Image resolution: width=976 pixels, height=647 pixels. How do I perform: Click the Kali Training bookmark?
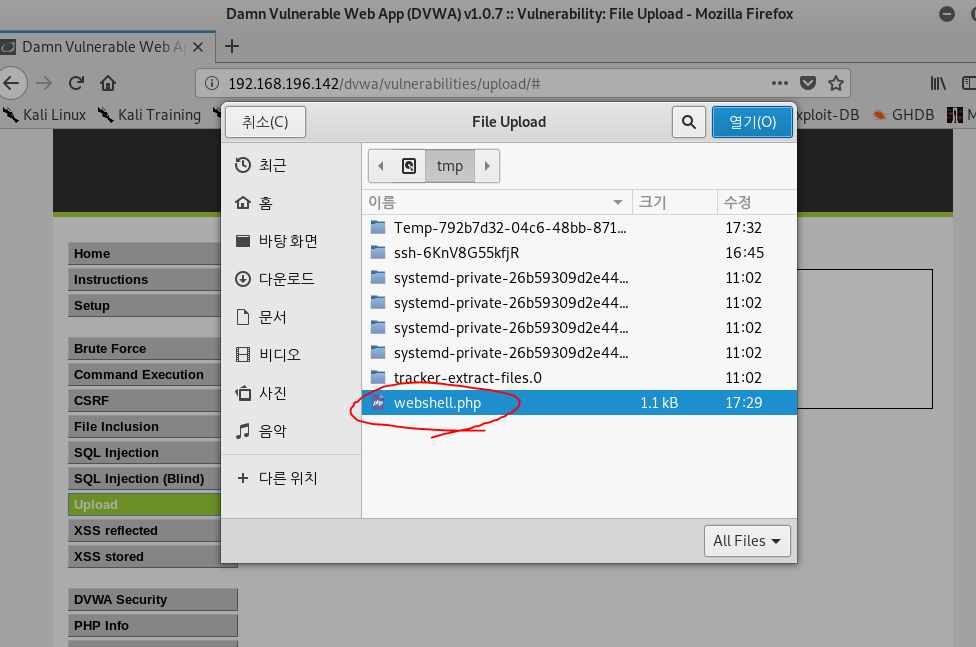[149, 115]
